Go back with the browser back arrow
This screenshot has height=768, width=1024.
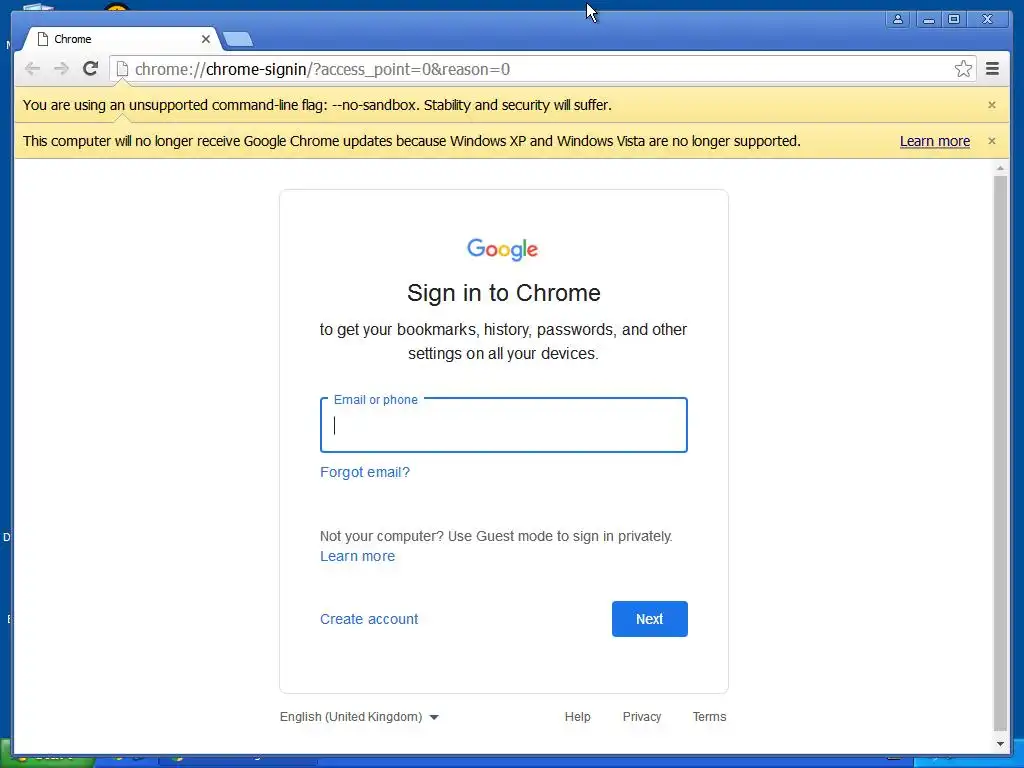[x=32, y=69]
